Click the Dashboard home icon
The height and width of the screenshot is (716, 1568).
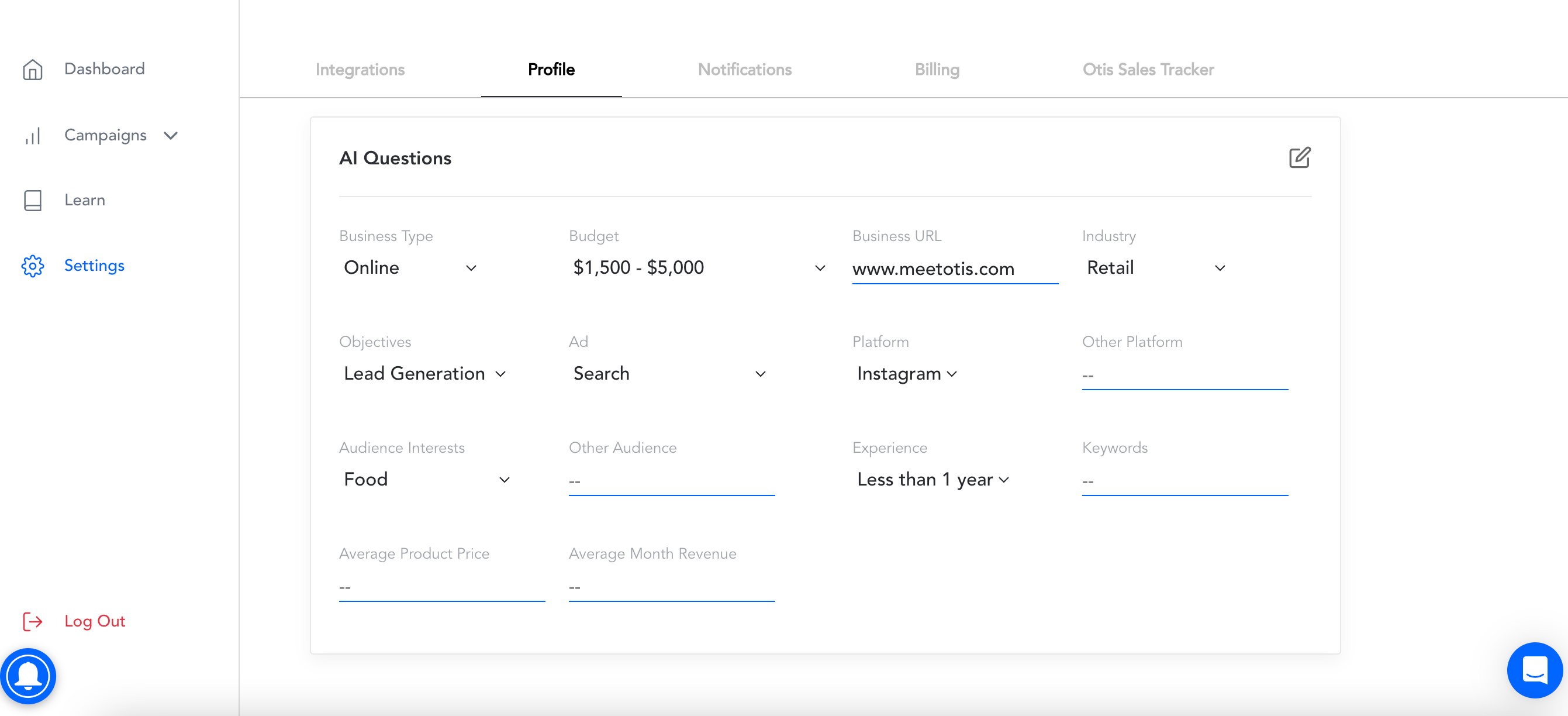point(32,70)
